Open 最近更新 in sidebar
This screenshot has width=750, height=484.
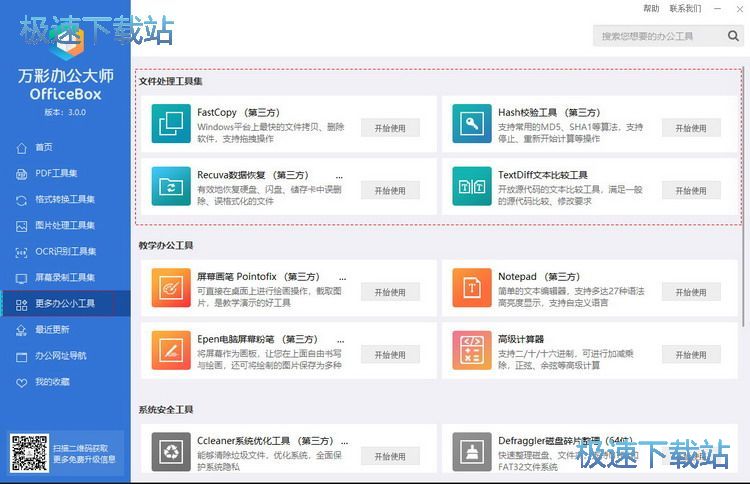point(65,330)
